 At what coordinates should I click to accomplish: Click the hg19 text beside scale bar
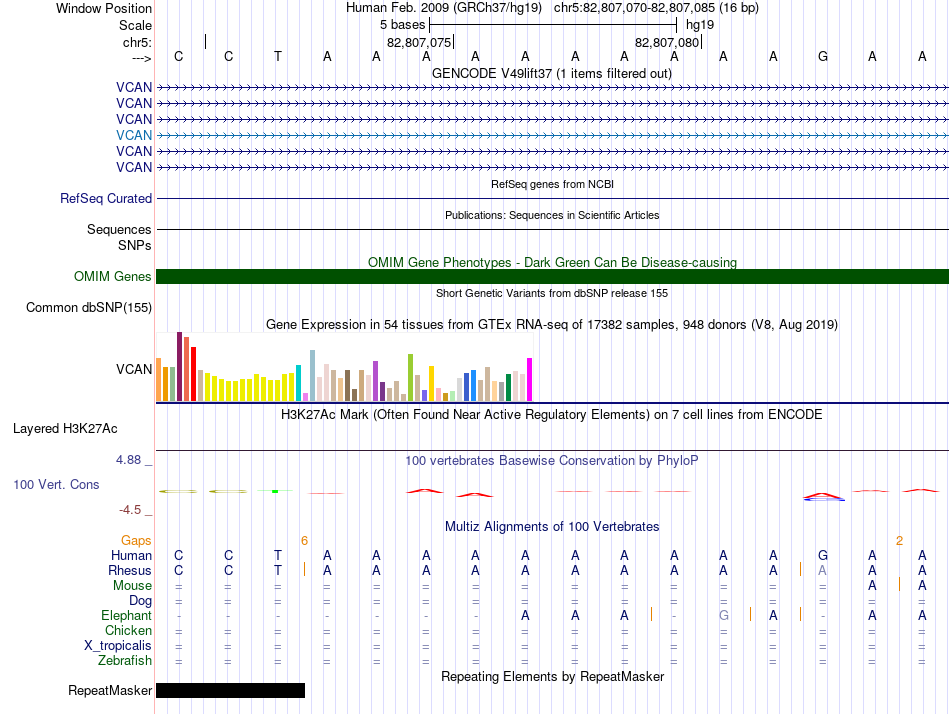[700, 25]
